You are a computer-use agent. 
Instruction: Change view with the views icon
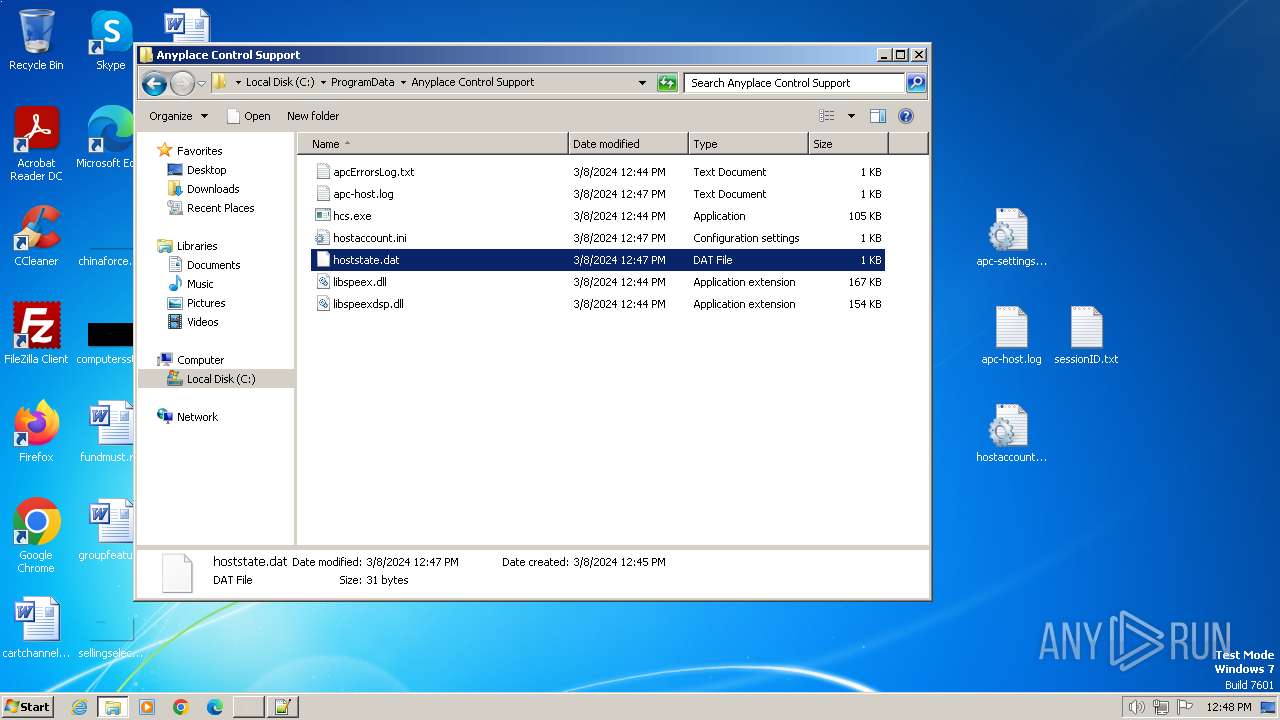point(827,116)
